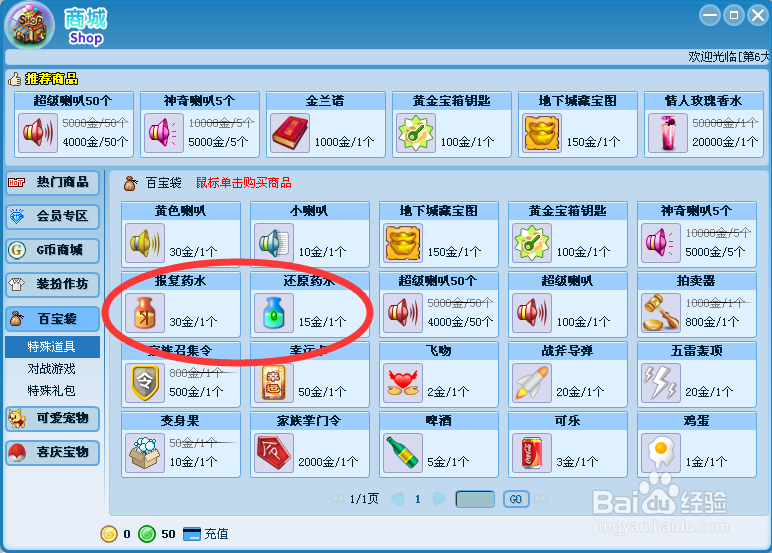Select the 可乐 cola can icon

tap(532, 453)
